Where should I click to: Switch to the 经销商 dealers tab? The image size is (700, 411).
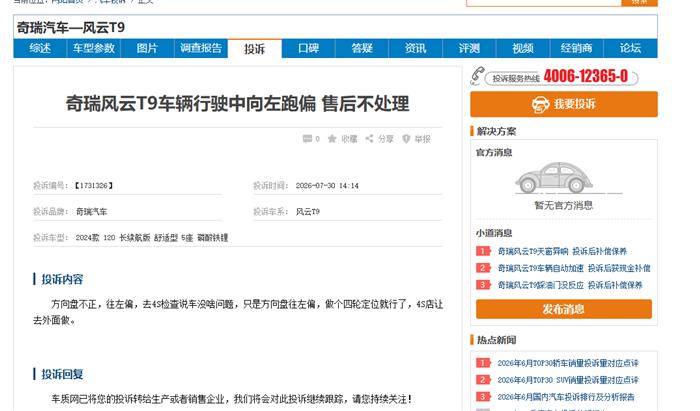pyautogui.click(x=576, y=48)
